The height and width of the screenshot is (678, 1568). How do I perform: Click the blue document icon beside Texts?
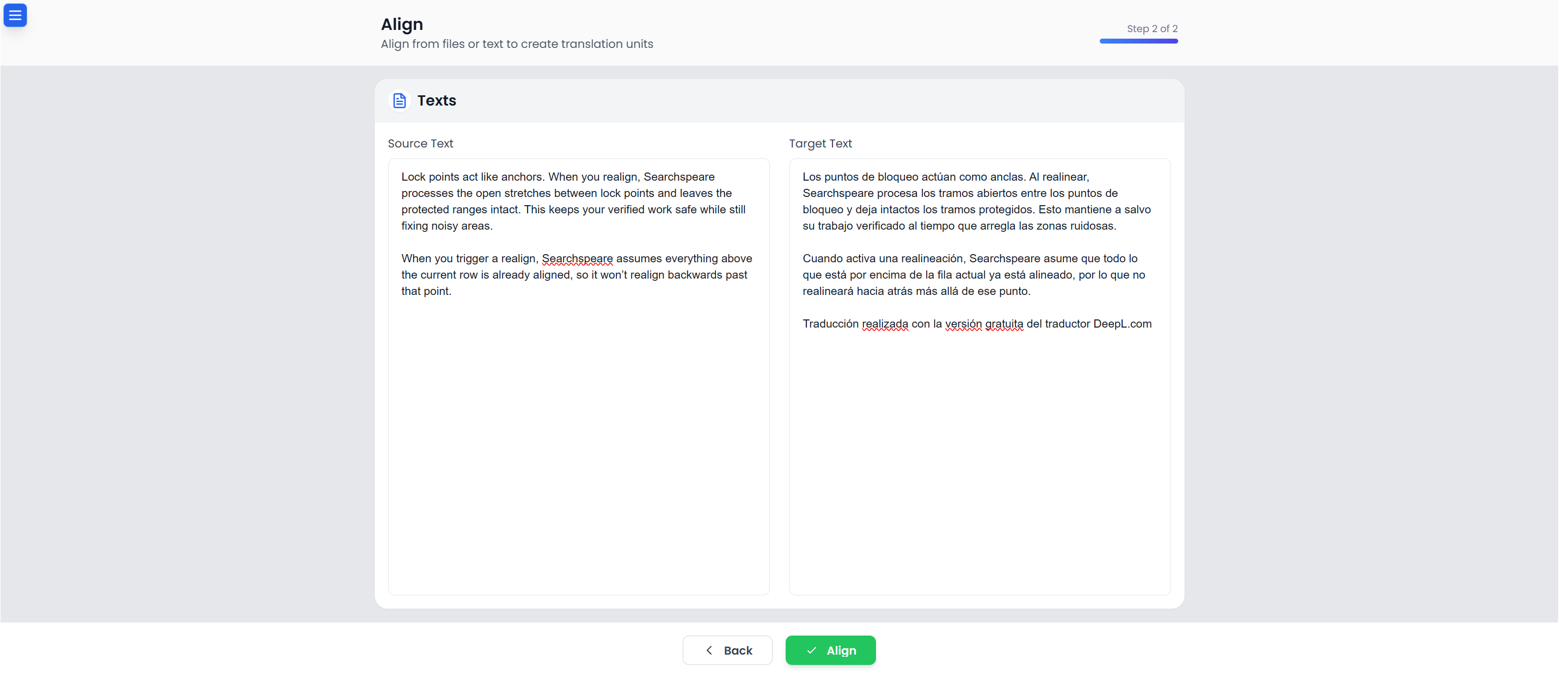(x=399, y=101)
